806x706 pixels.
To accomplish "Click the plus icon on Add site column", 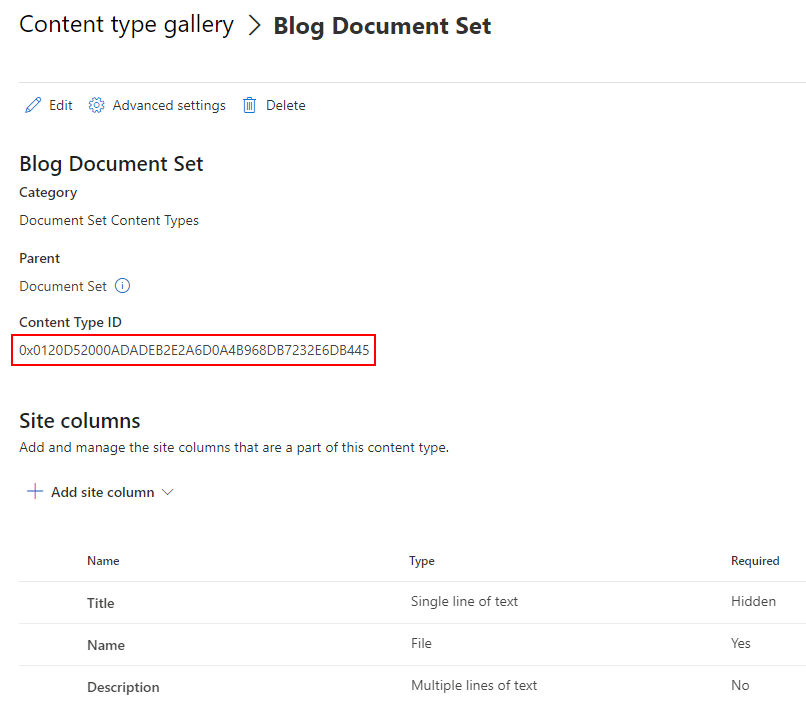I will (34, 491).
